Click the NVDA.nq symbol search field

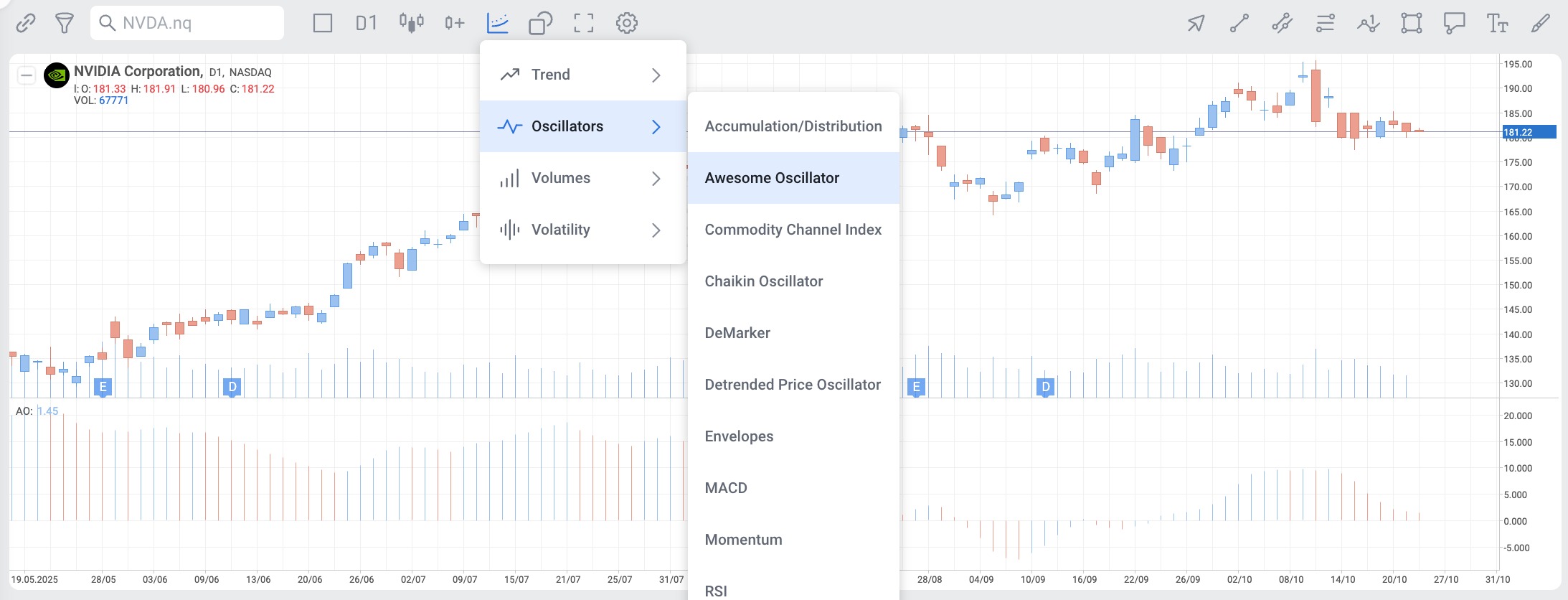[x=188, y=23]
